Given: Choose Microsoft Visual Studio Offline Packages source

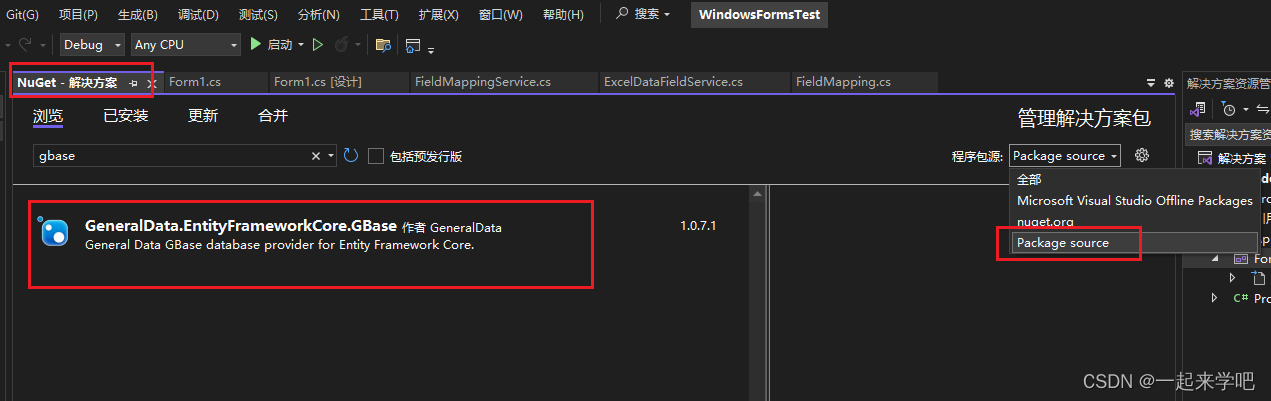Looking at the screenshot, I should (x=1133, y=201).
